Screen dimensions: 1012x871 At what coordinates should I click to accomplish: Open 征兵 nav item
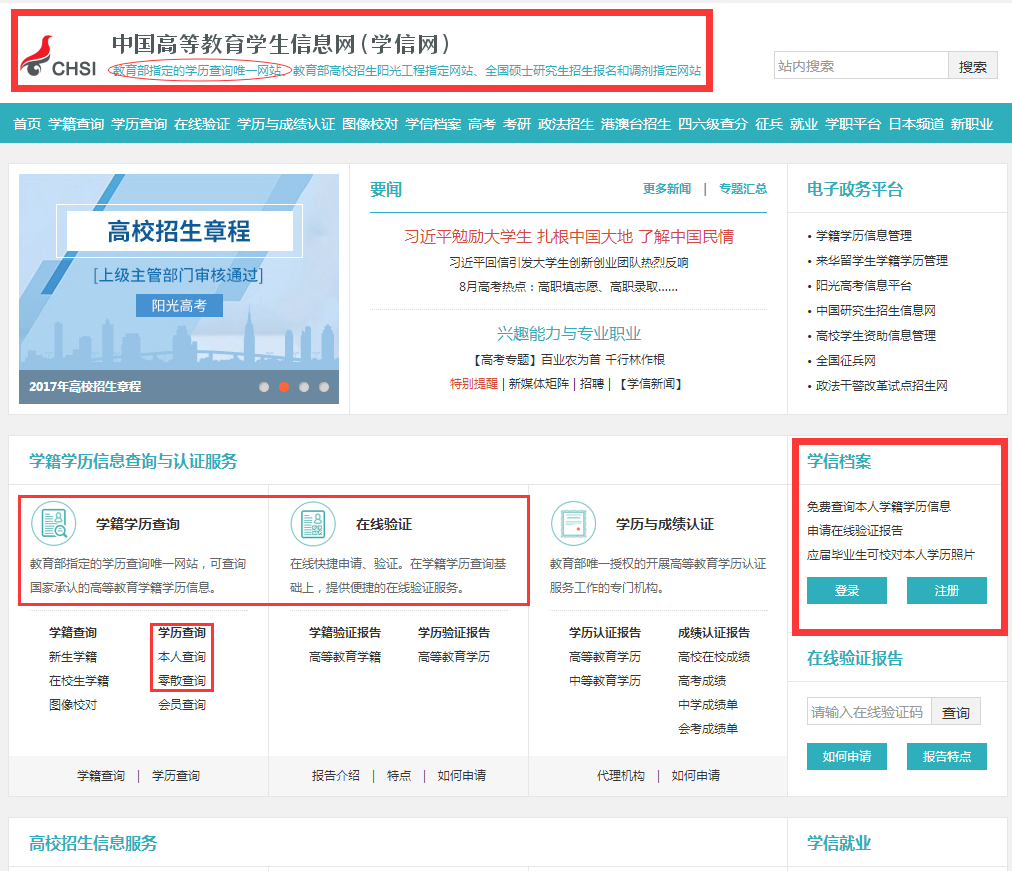[x=769, y=124]
